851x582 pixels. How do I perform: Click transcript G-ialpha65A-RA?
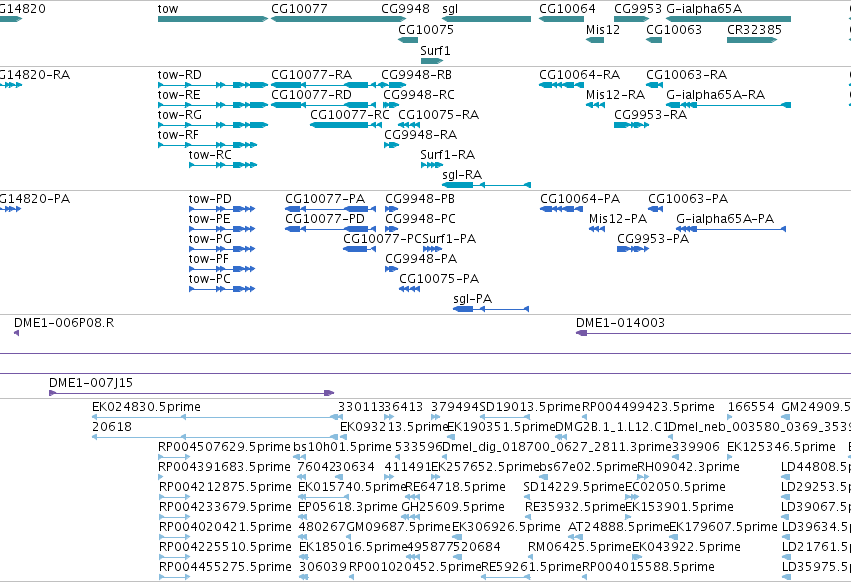728,105
